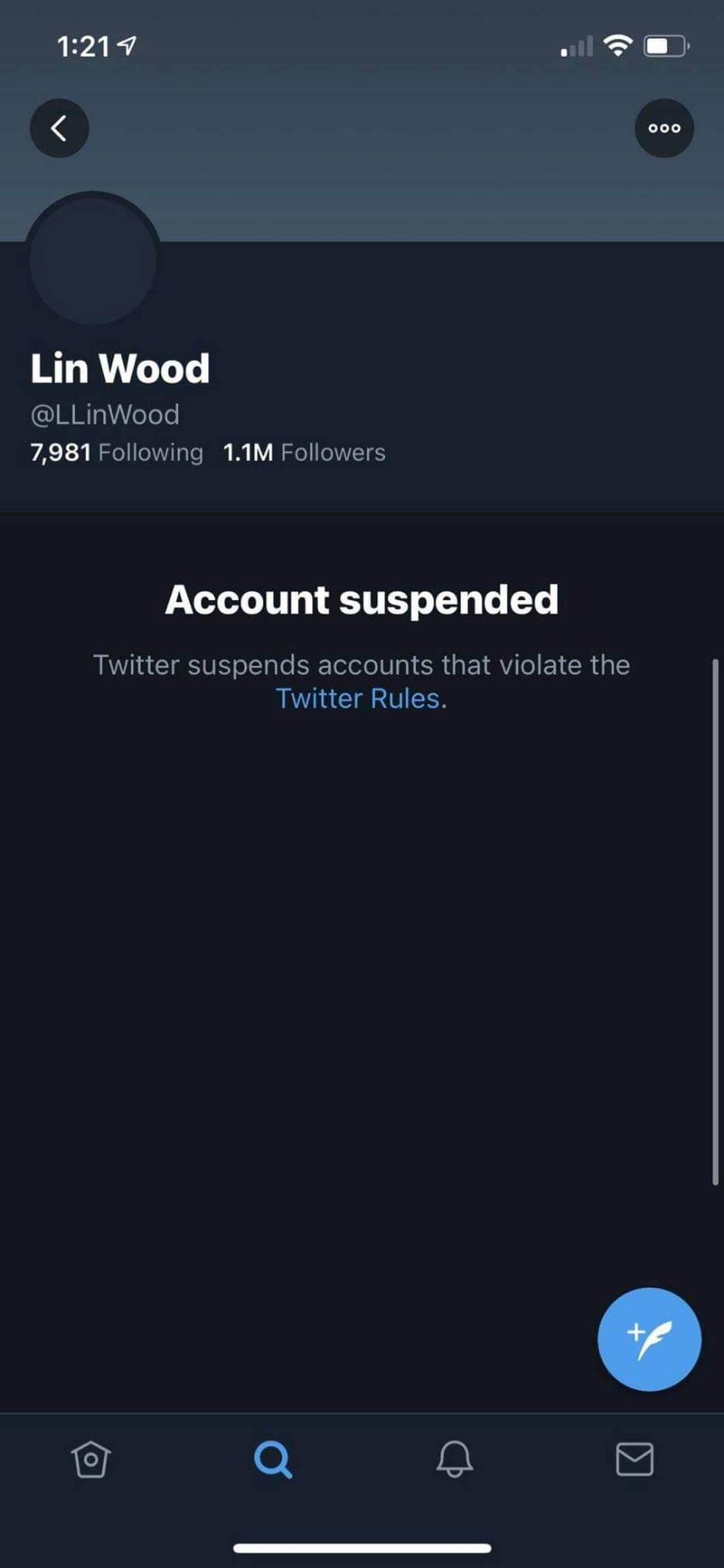Open the Messages envelope tab
This screenshot has width=724, height=1568.
634,1459
